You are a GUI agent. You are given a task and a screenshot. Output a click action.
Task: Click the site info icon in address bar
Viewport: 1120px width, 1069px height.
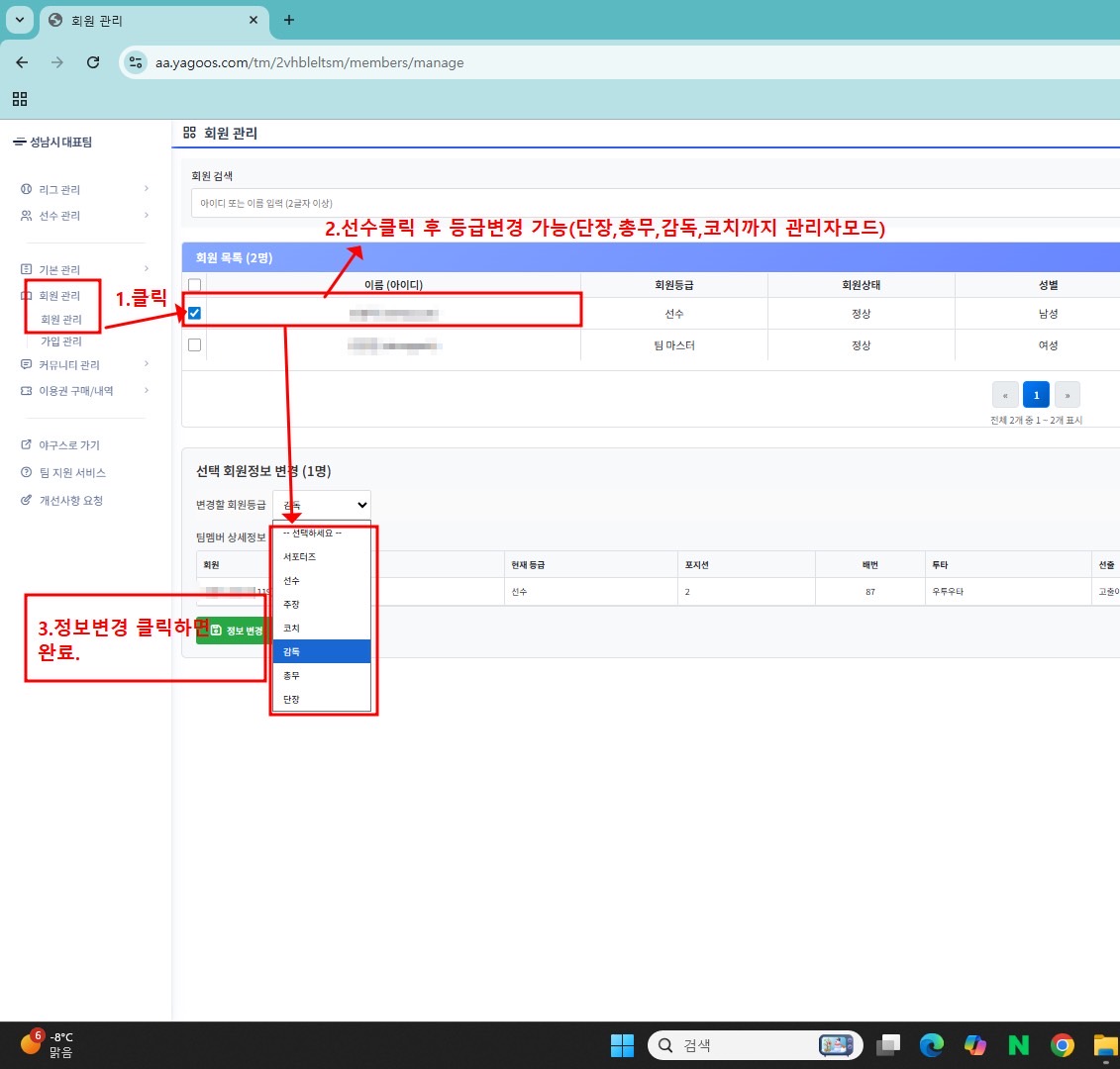(x=136, y=62)
